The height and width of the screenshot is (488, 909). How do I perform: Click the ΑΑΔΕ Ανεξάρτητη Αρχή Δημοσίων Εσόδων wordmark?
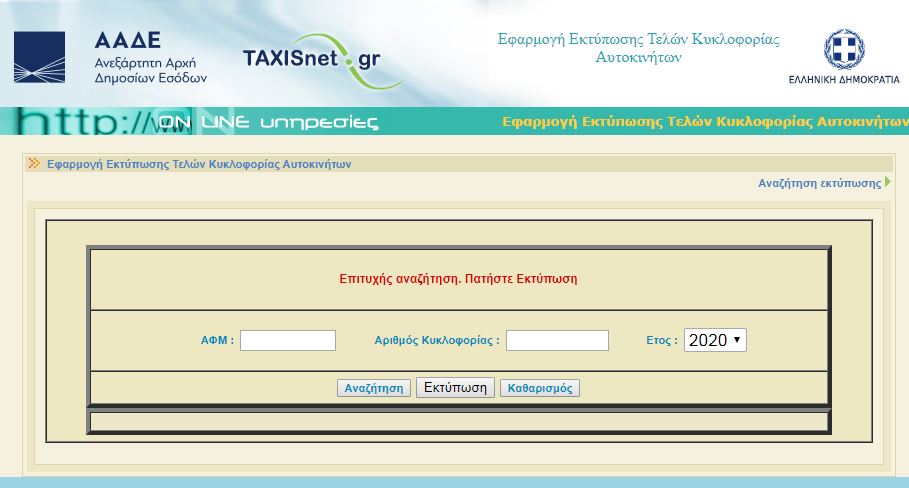click(x=149, y=58)
